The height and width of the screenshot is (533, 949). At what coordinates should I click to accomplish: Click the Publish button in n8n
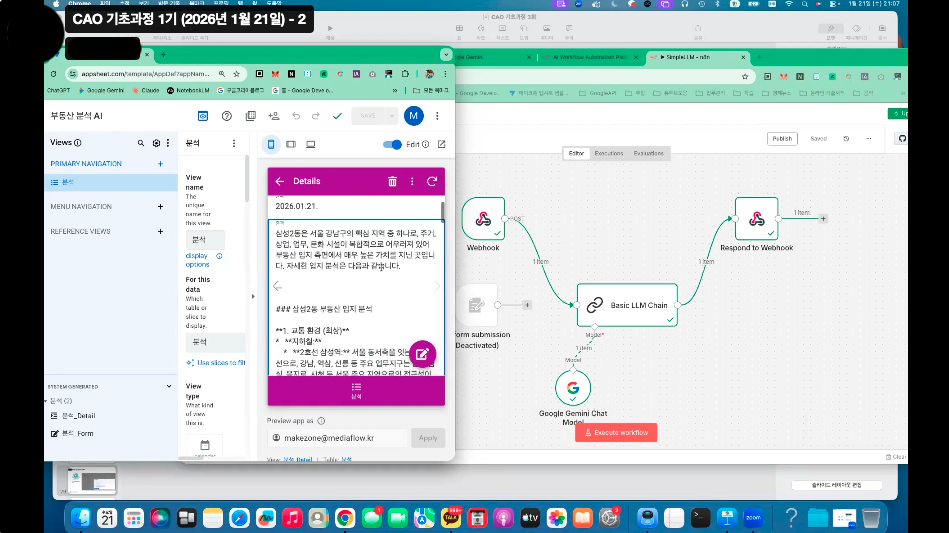[782, 139]
